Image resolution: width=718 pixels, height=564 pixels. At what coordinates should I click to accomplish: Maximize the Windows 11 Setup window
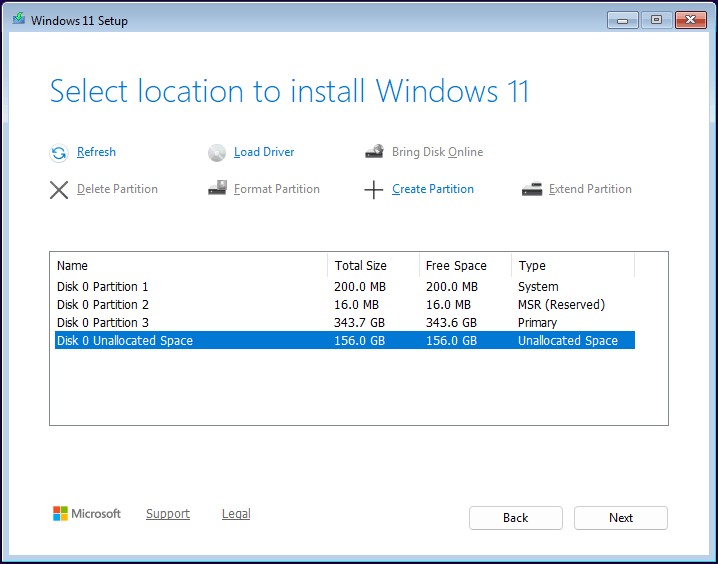[x=656, y=20]
